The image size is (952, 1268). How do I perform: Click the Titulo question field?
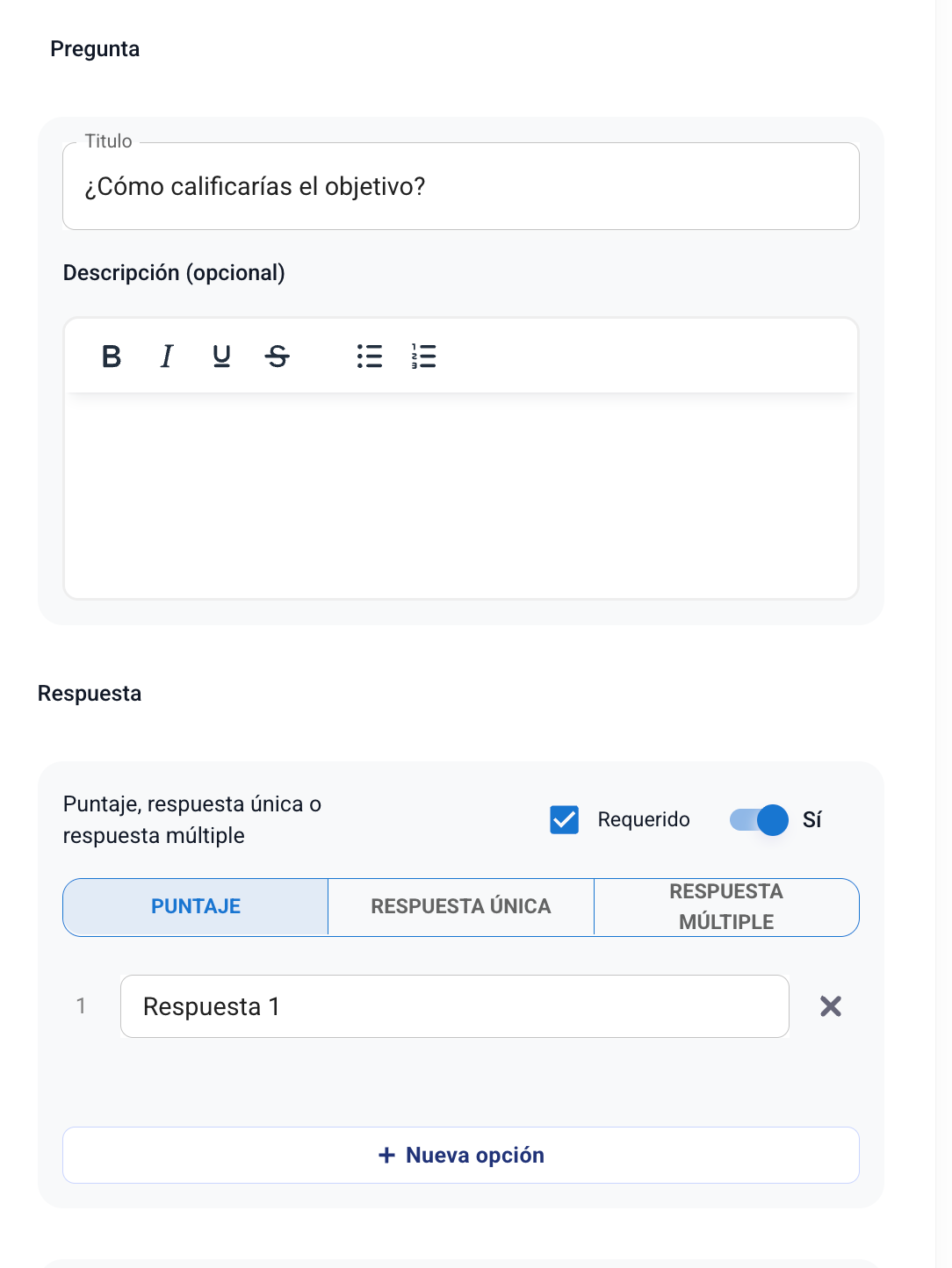point(461,187)
